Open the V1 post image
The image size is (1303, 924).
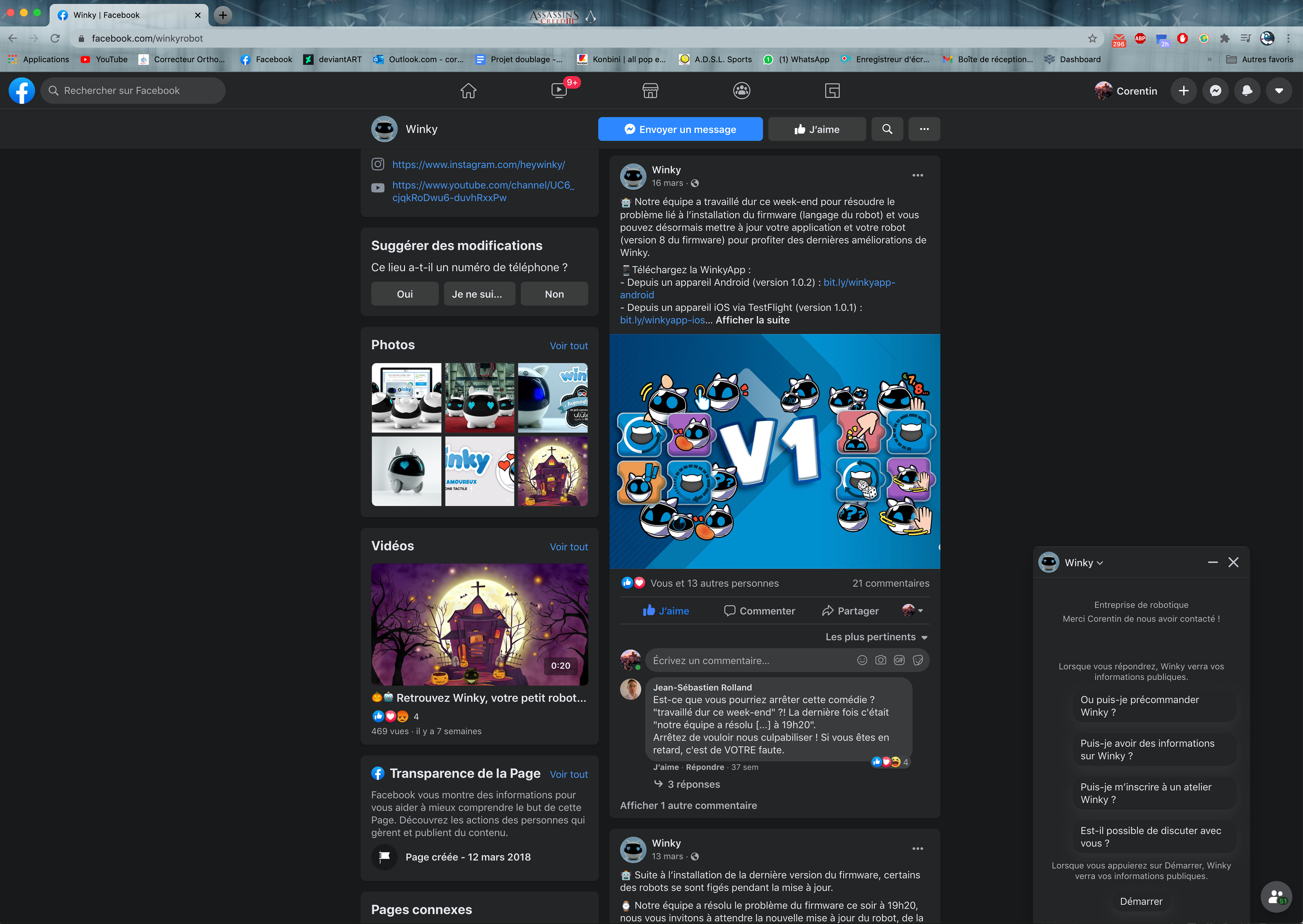coord(774,451)
